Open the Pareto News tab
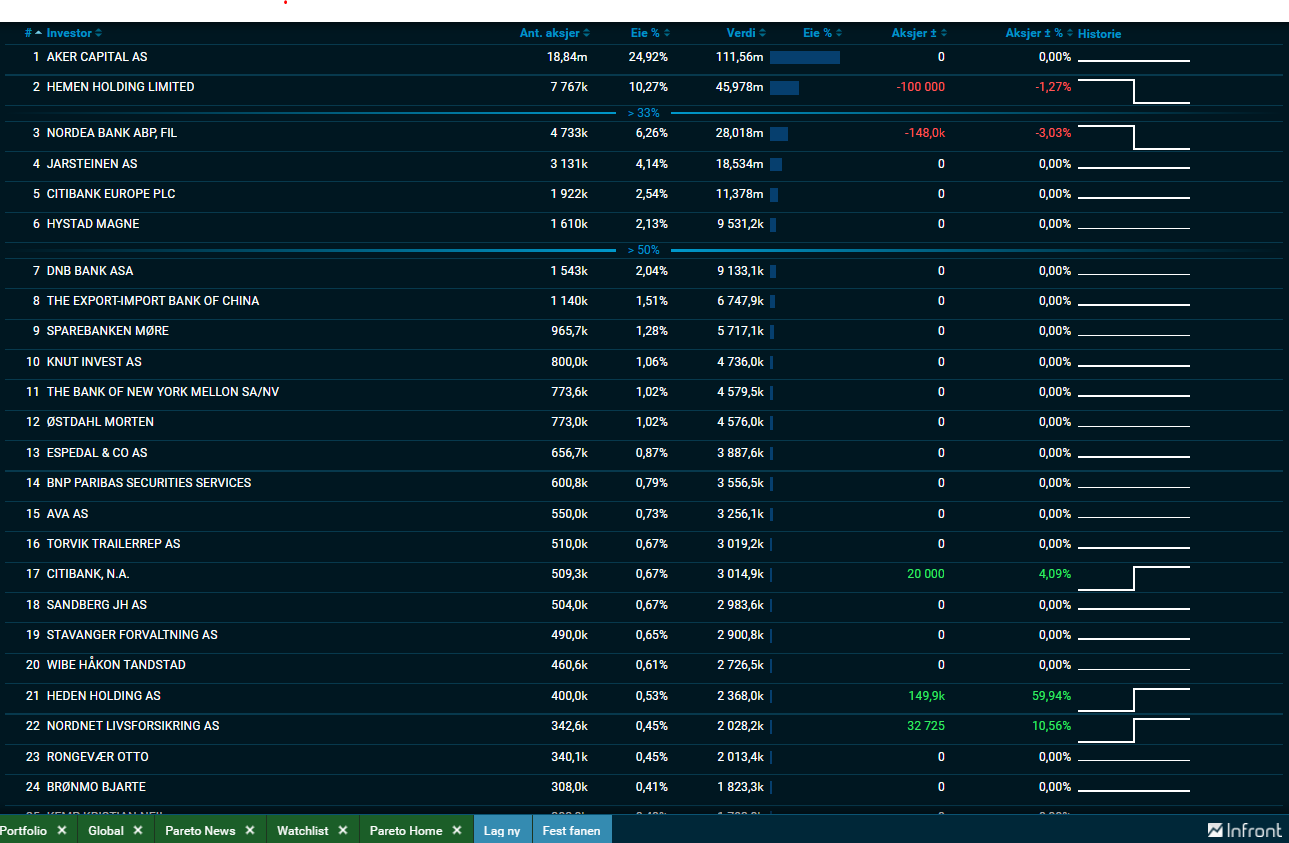 click(x=200, y=830)
